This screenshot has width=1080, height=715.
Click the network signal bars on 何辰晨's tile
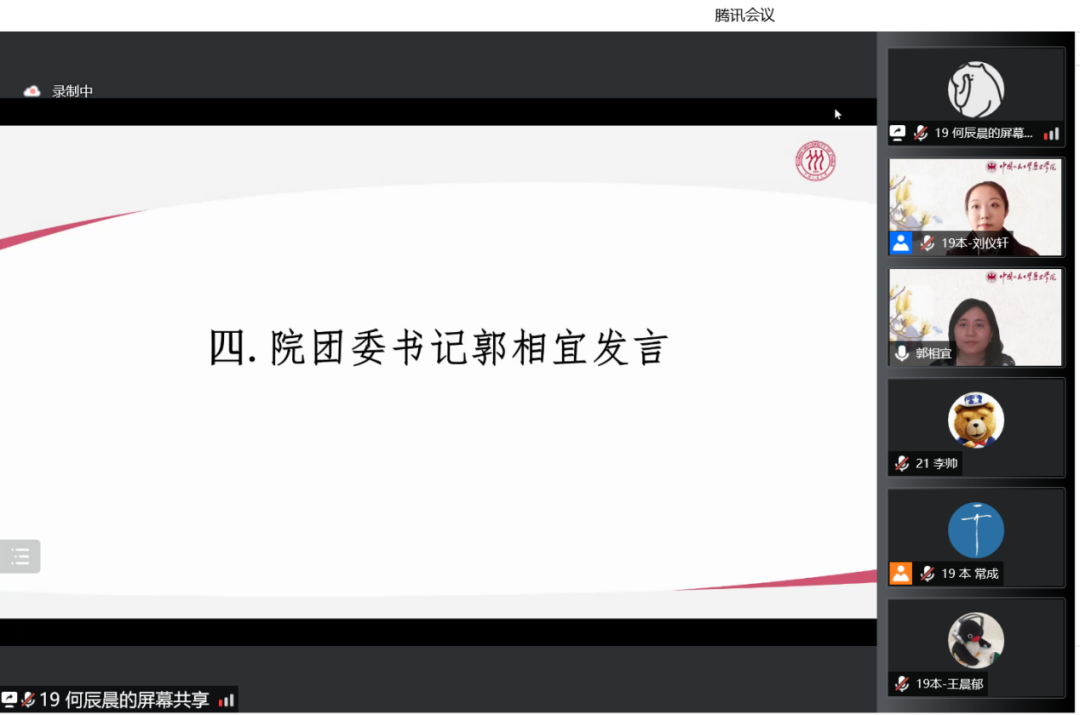[1051, 133]
